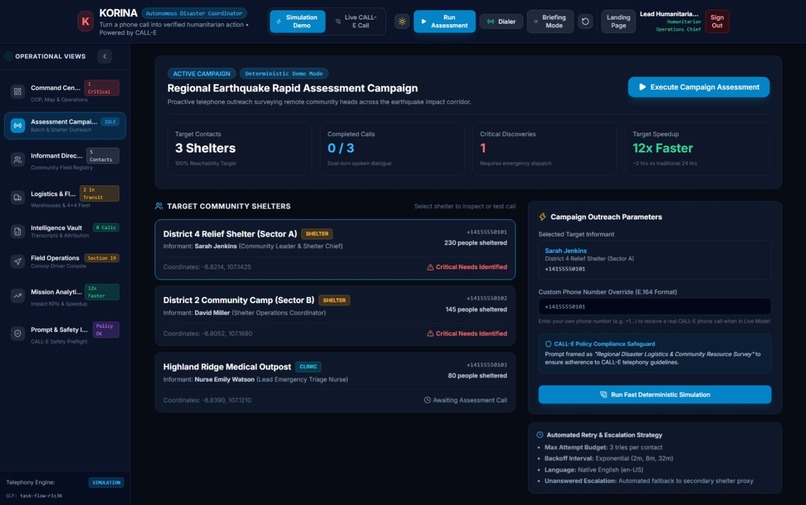Switch to Live CALL-E Call mode
806x505 pixels.
(x=356, y=22)
